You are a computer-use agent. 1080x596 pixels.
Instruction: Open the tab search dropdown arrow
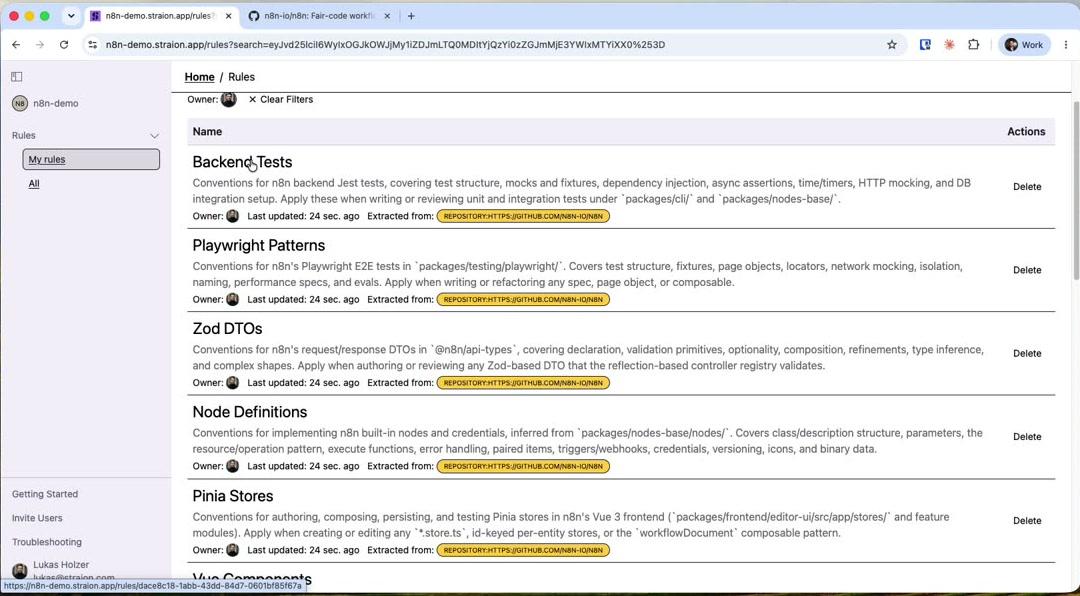pos(71,16)
